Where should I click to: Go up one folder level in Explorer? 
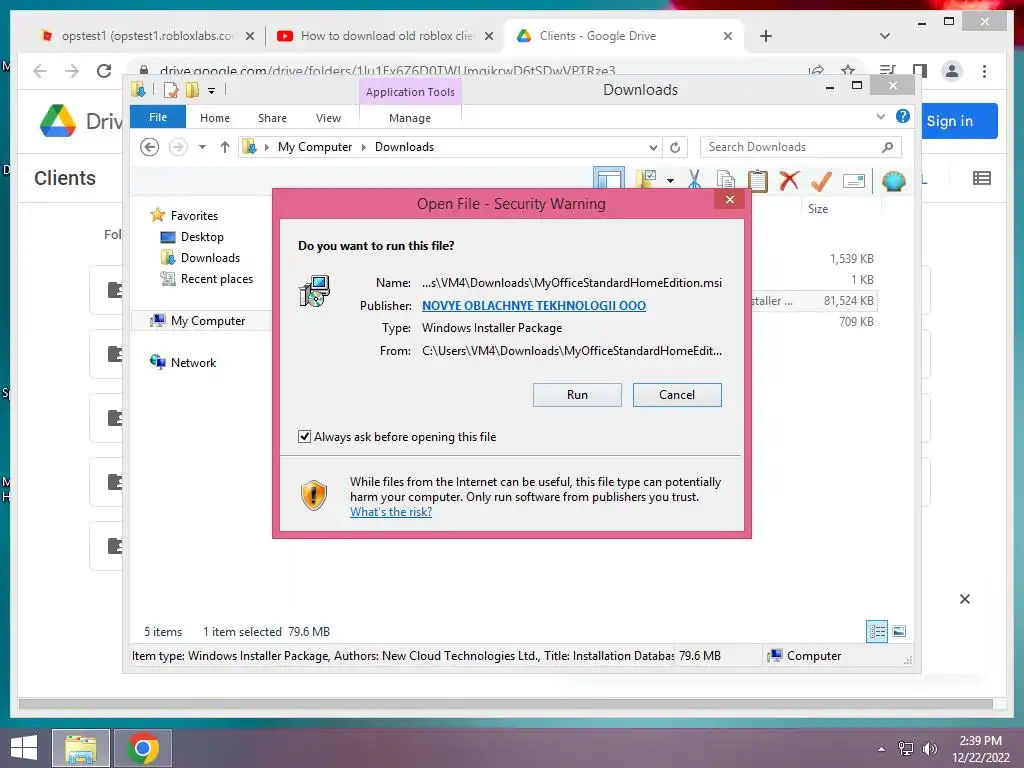click(225, 147)
